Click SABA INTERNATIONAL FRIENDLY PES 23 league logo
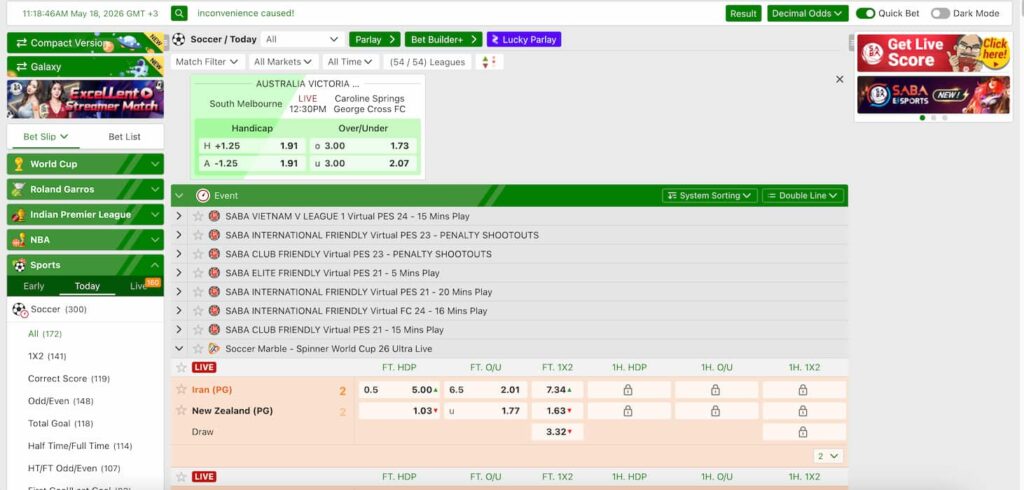The width and height of the screenshot is (1024, 490). tap(214, 235)
